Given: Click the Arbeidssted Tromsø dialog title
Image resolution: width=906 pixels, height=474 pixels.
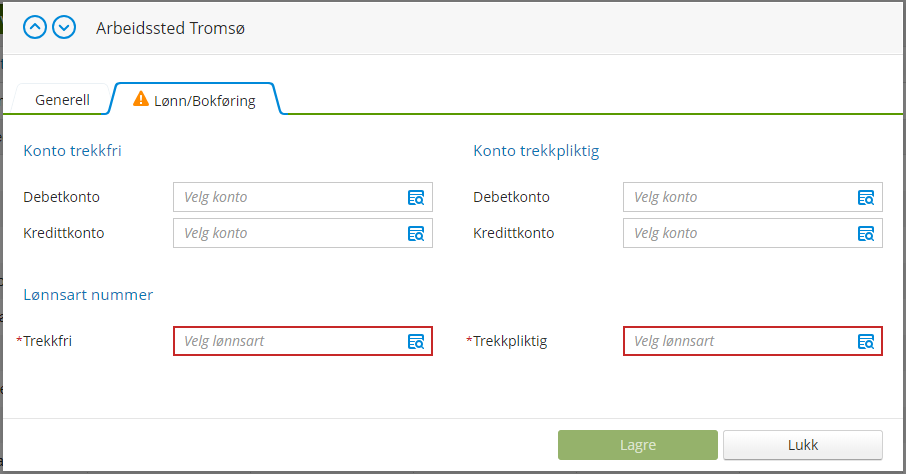Looking at the screenshot, I should (x=170, y=28).
